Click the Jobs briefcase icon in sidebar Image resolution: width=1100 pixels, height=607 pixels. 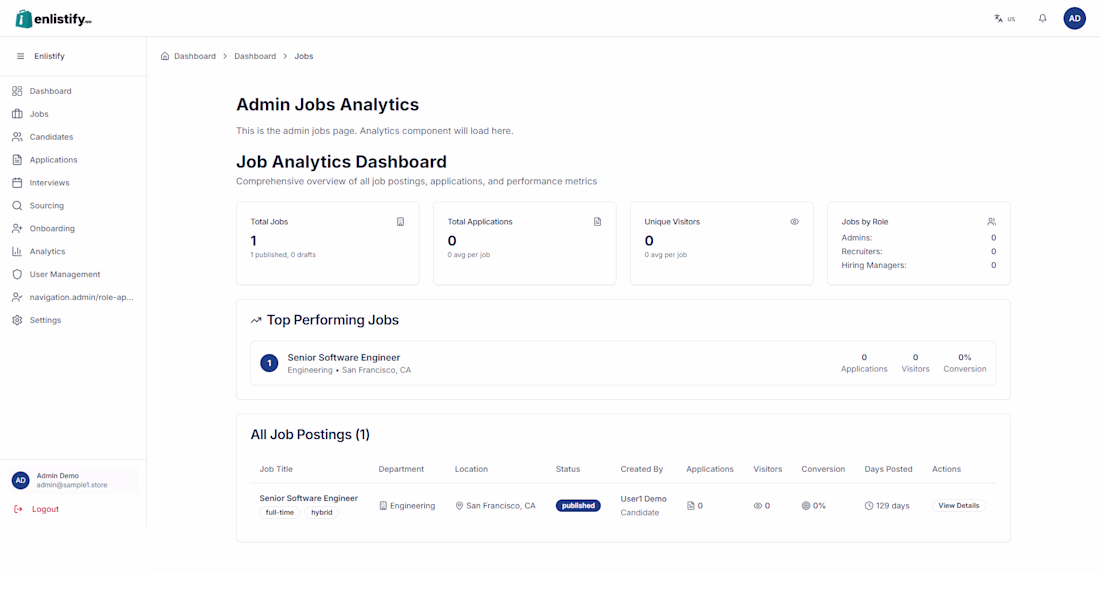17,114
